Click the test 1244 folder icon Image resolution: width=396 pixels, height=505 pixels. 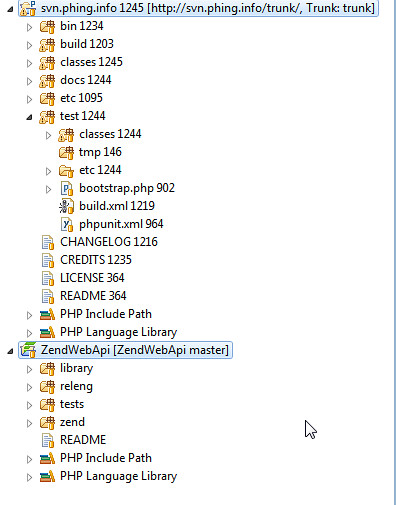point(47,117)
